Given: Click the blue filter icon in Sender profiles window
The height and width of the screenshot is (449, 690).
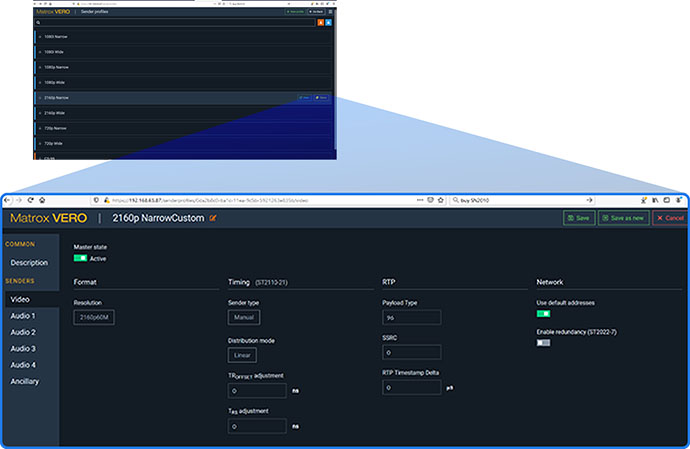Looking at the screenshot, I should coord(328,22).
